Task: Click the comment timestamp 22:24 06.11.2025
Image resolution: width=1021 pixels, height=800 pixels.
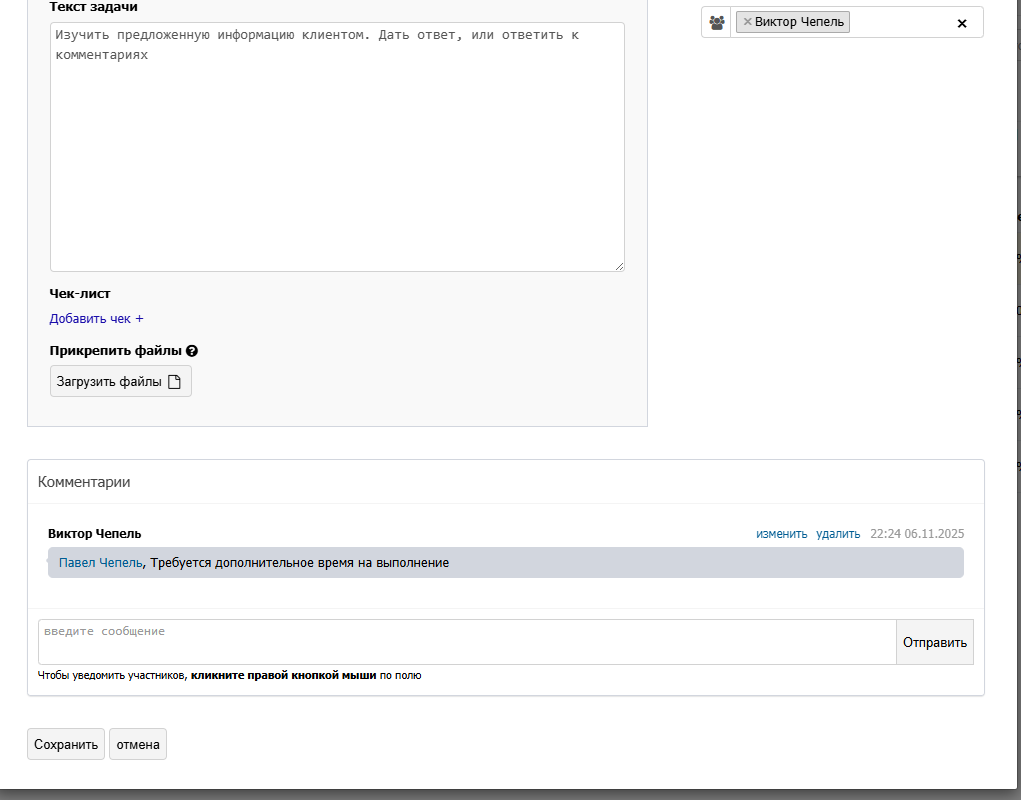Action: 917,534
